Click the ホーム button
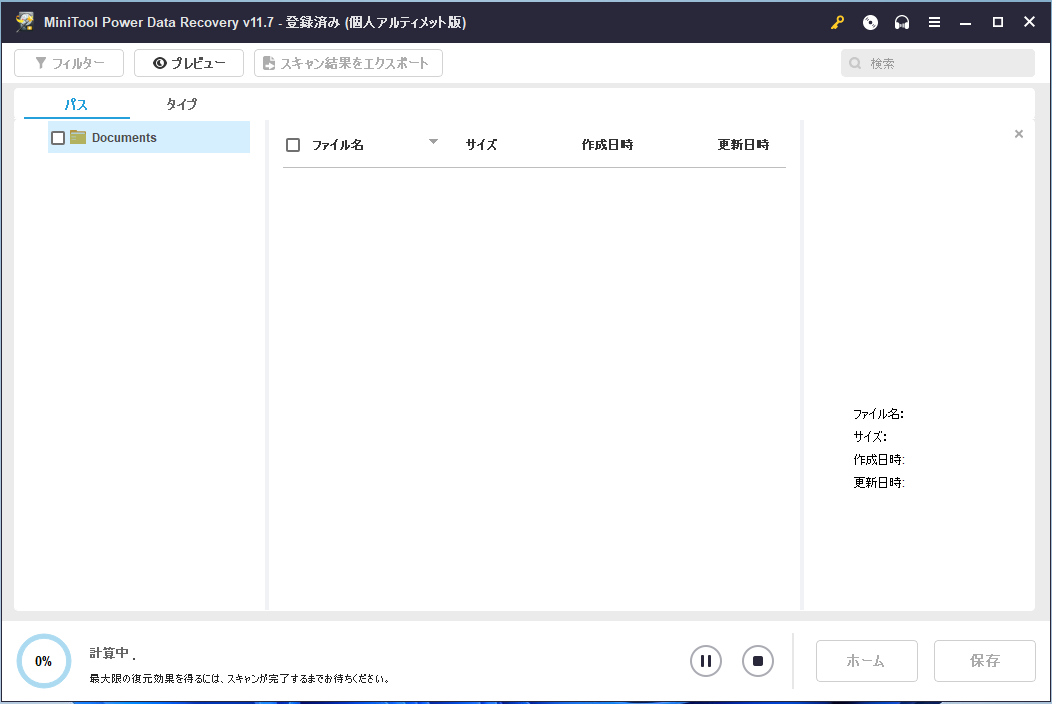Screen dimensions: 1052x704 click(x=867, y=661)
